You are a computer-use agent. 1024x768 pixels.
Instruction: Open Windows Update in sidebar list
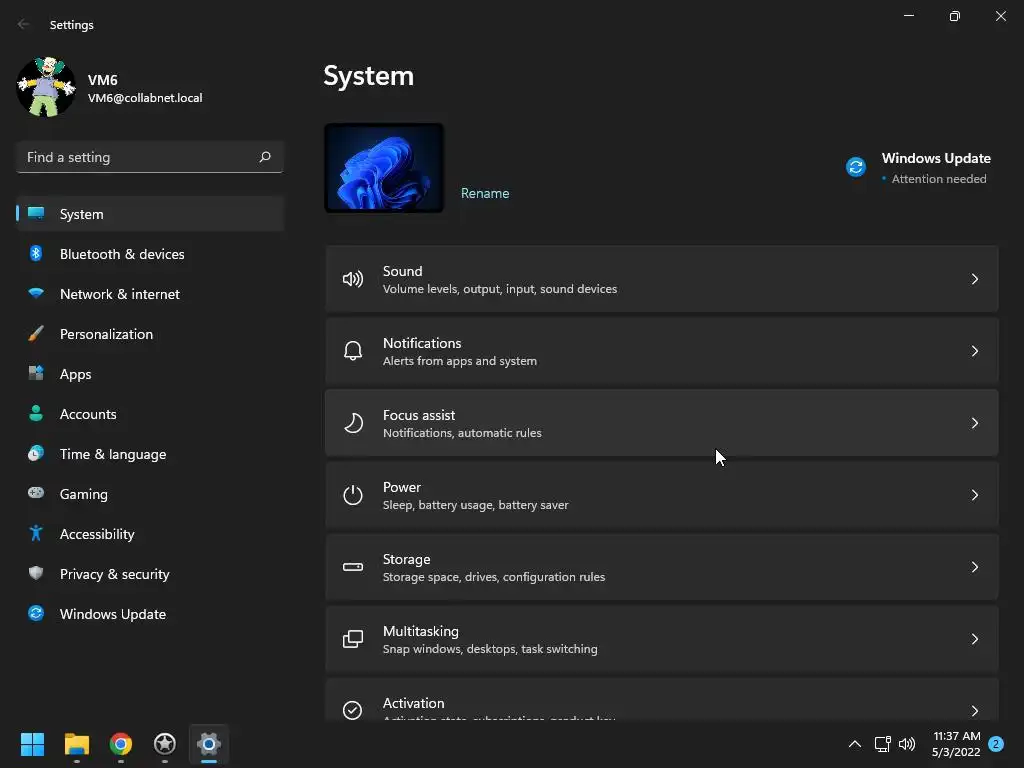(150, 613)
